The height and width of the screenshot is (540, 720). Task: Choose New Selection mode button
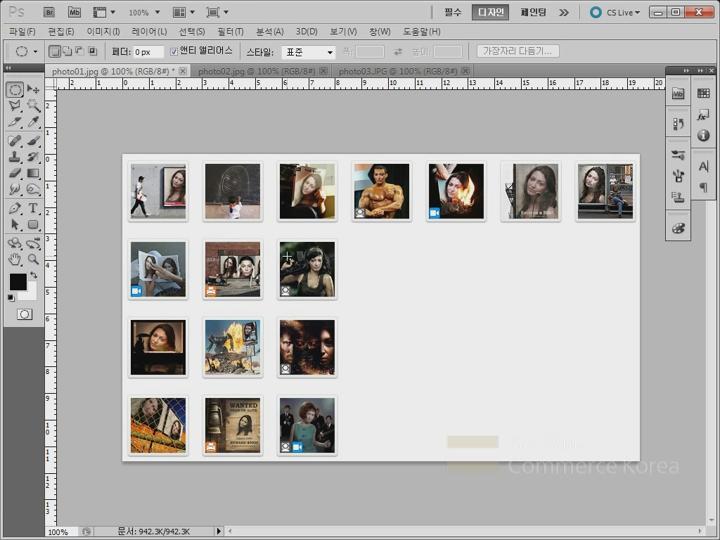click(x=55, y=51)
